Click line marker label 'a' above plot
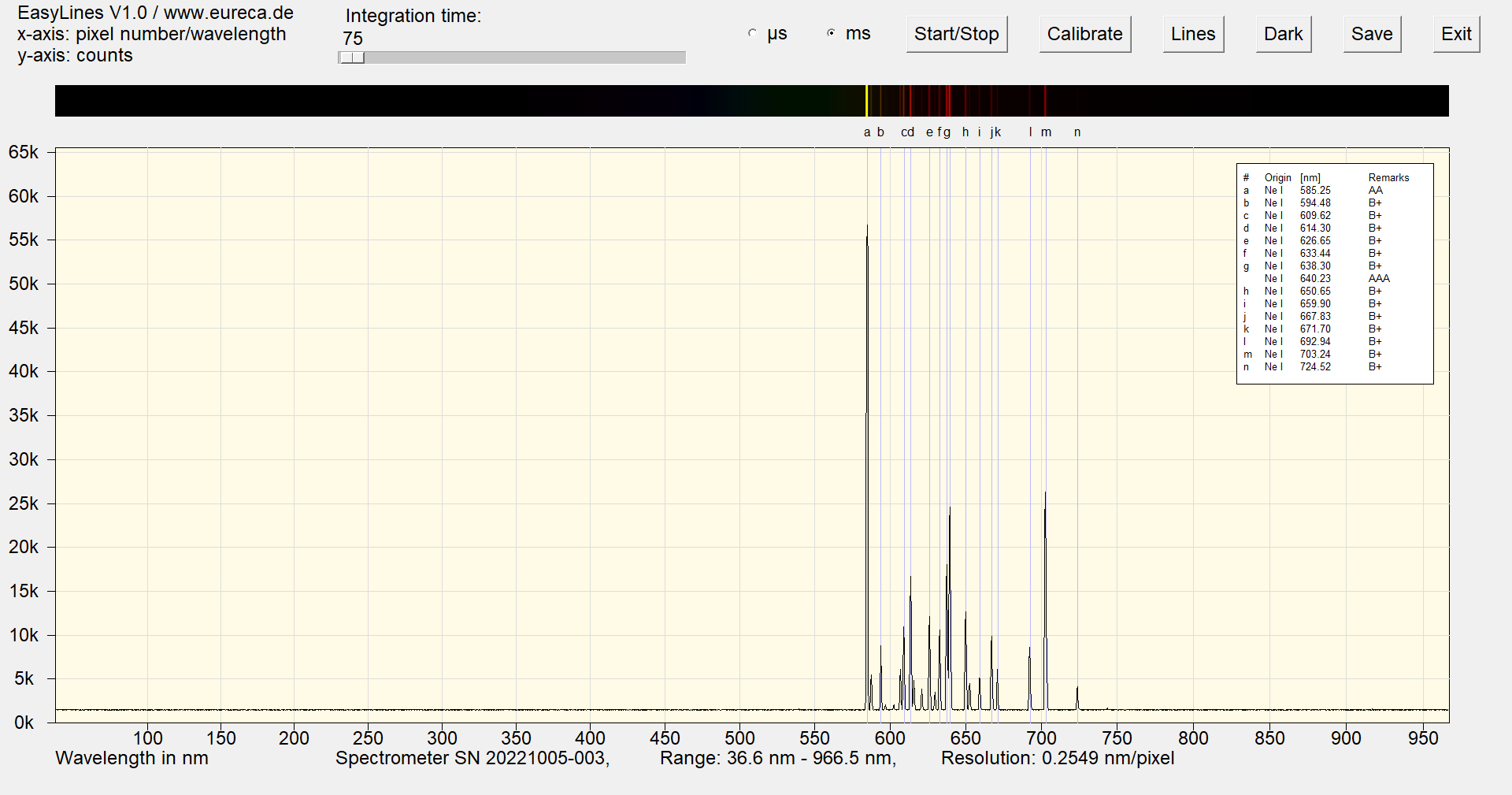Viewport: 1512px width, 795px height. pyautogui.click(x=867, y=132)
